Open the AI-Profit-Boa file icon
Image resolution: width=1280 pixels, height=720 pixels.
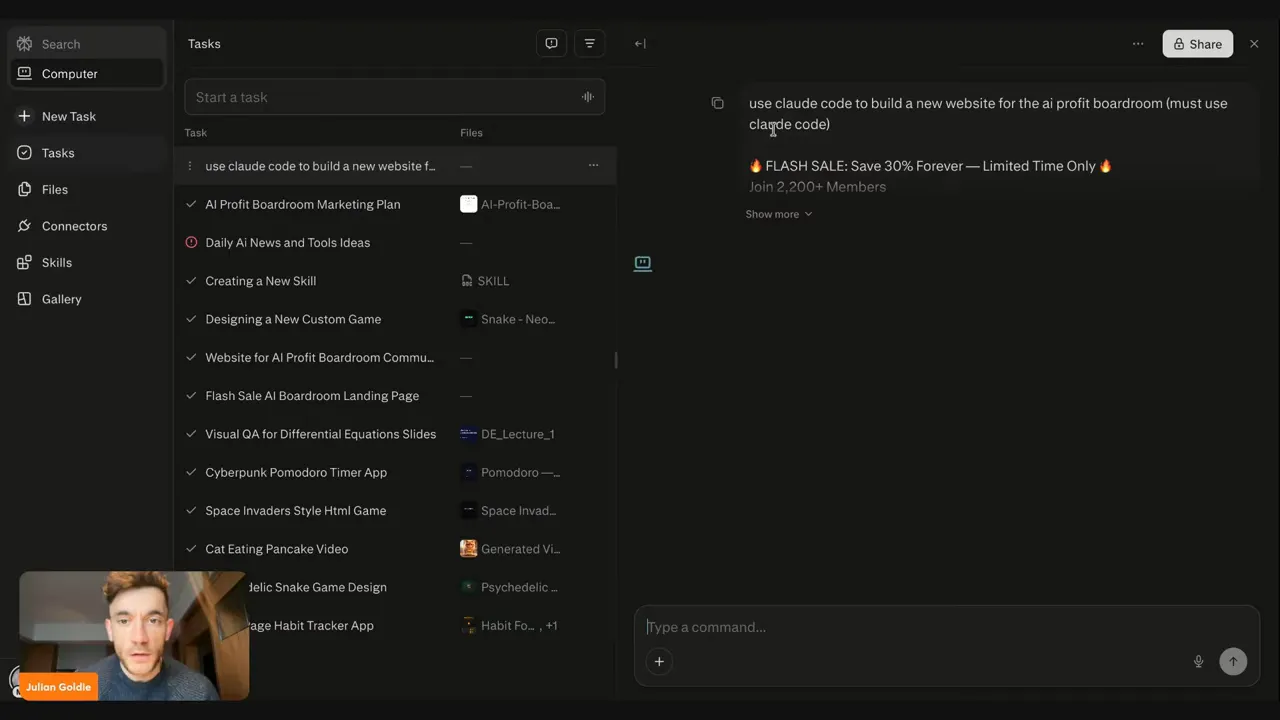pos(468,204)
